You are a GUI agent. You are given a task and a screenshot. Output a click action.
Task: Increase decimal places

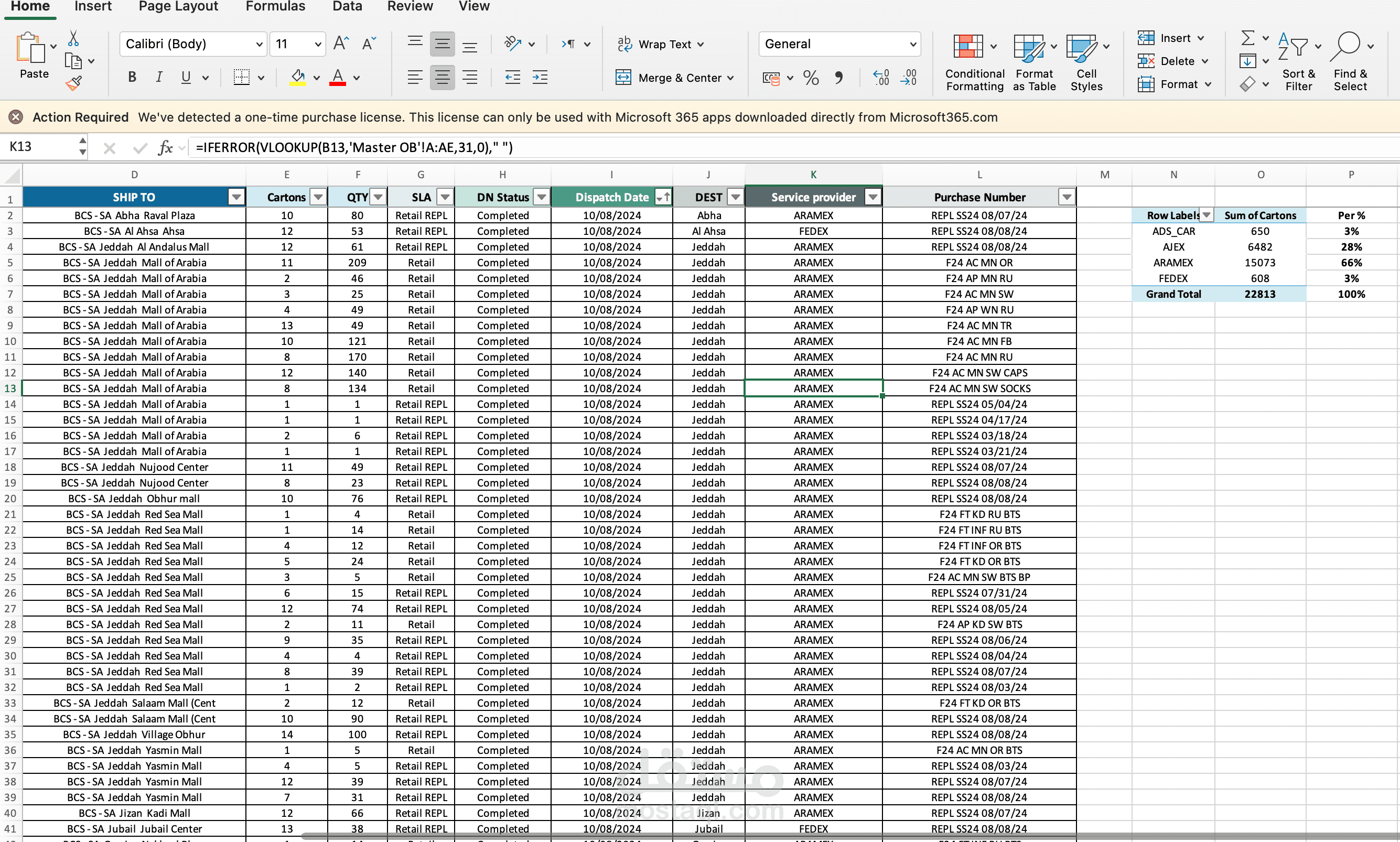click(881, 78)
